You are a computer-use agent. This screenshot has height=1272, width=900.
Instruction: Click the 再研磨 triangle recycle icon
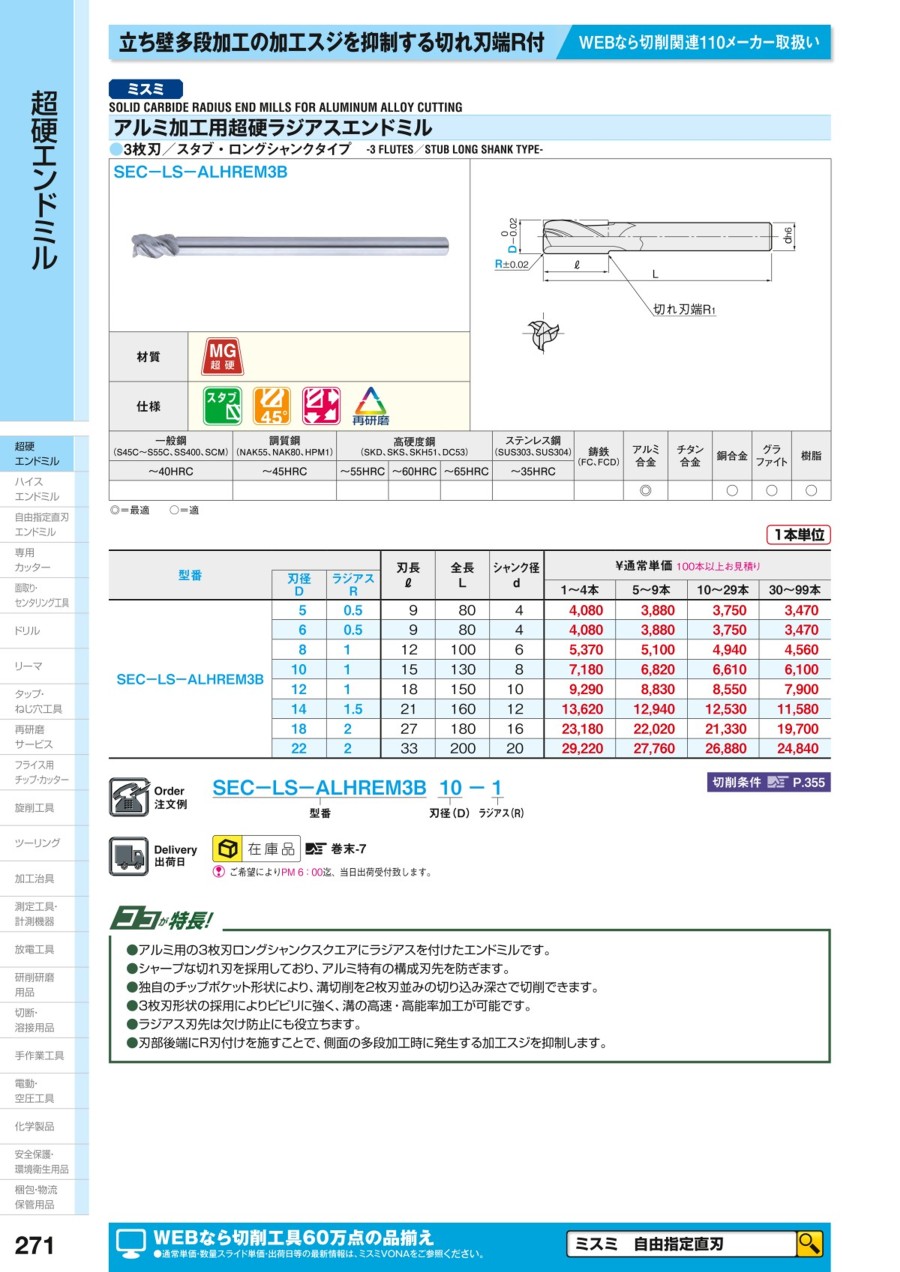coord(370,406)
